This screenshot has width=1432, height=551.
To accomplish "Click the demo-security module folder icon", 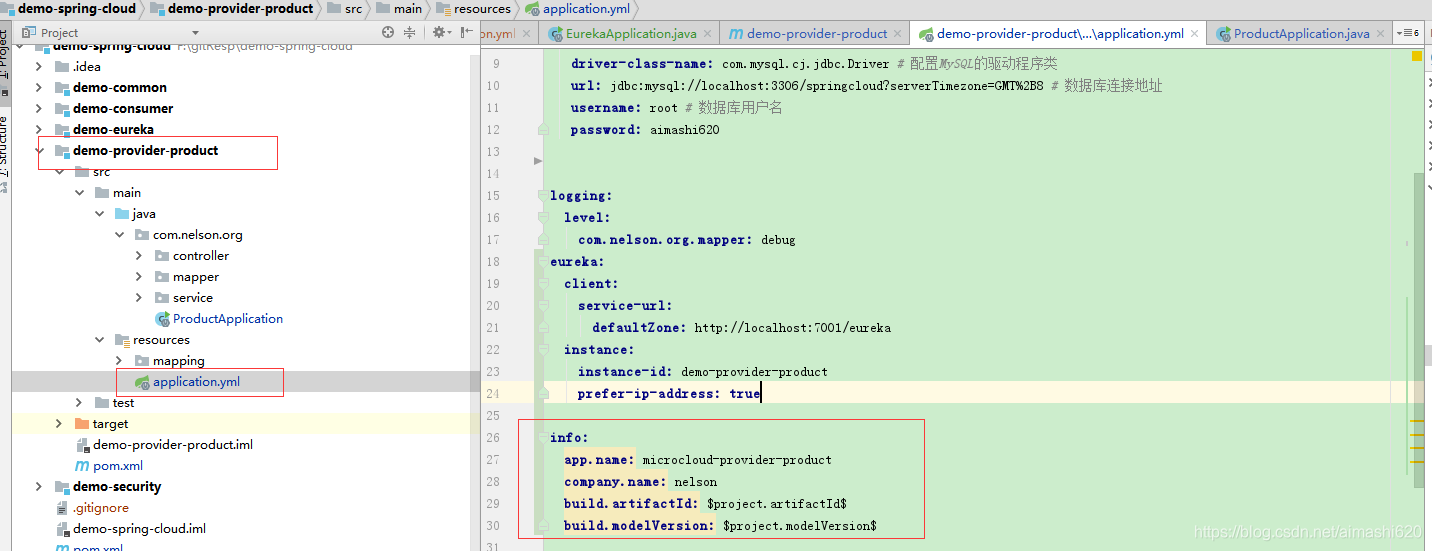I will pos(62,487).
